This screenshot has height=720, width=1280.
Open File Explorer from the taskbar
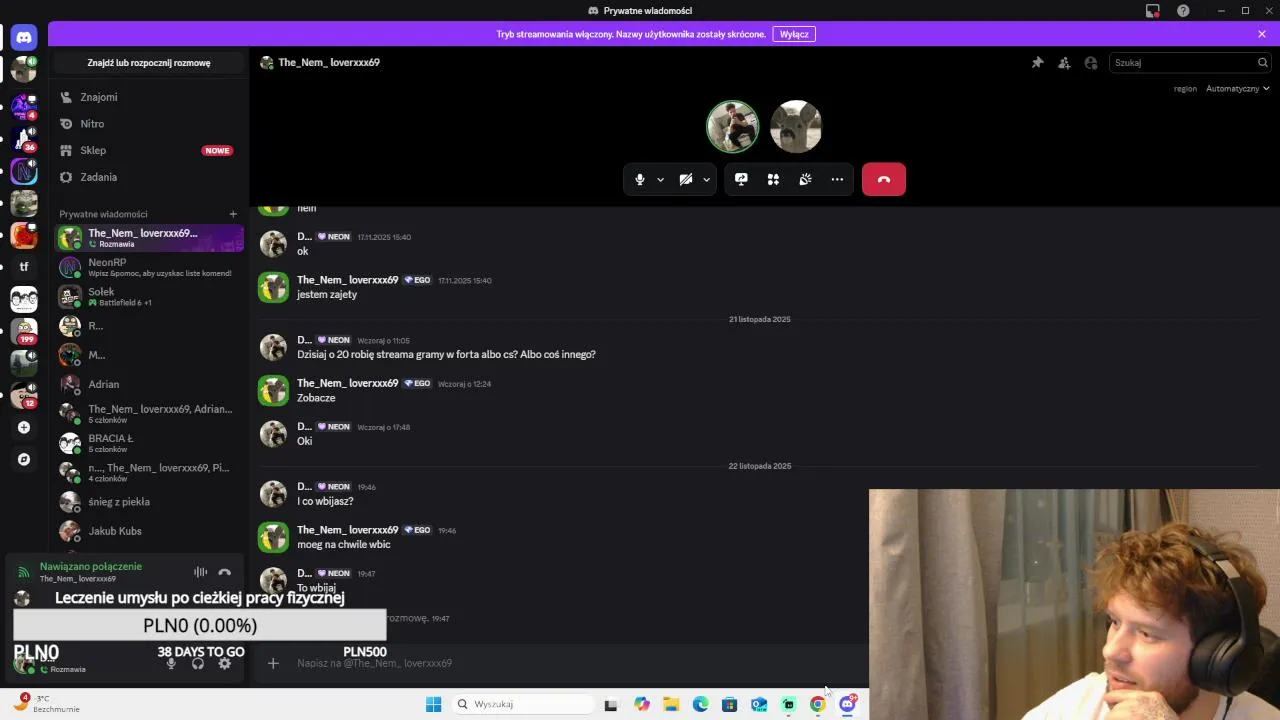671,704
